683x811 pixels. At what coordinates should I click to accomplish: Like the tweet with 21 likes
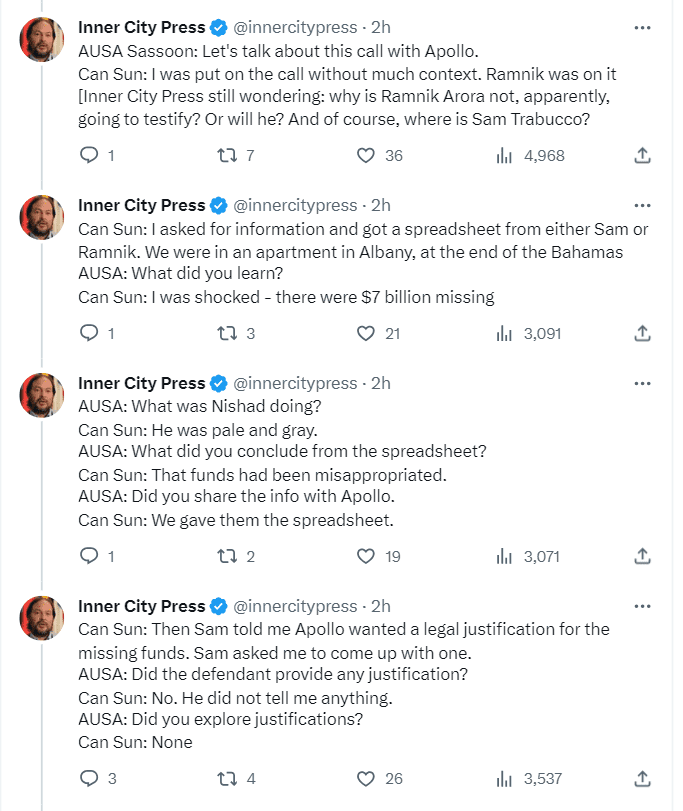click(366, 333)
